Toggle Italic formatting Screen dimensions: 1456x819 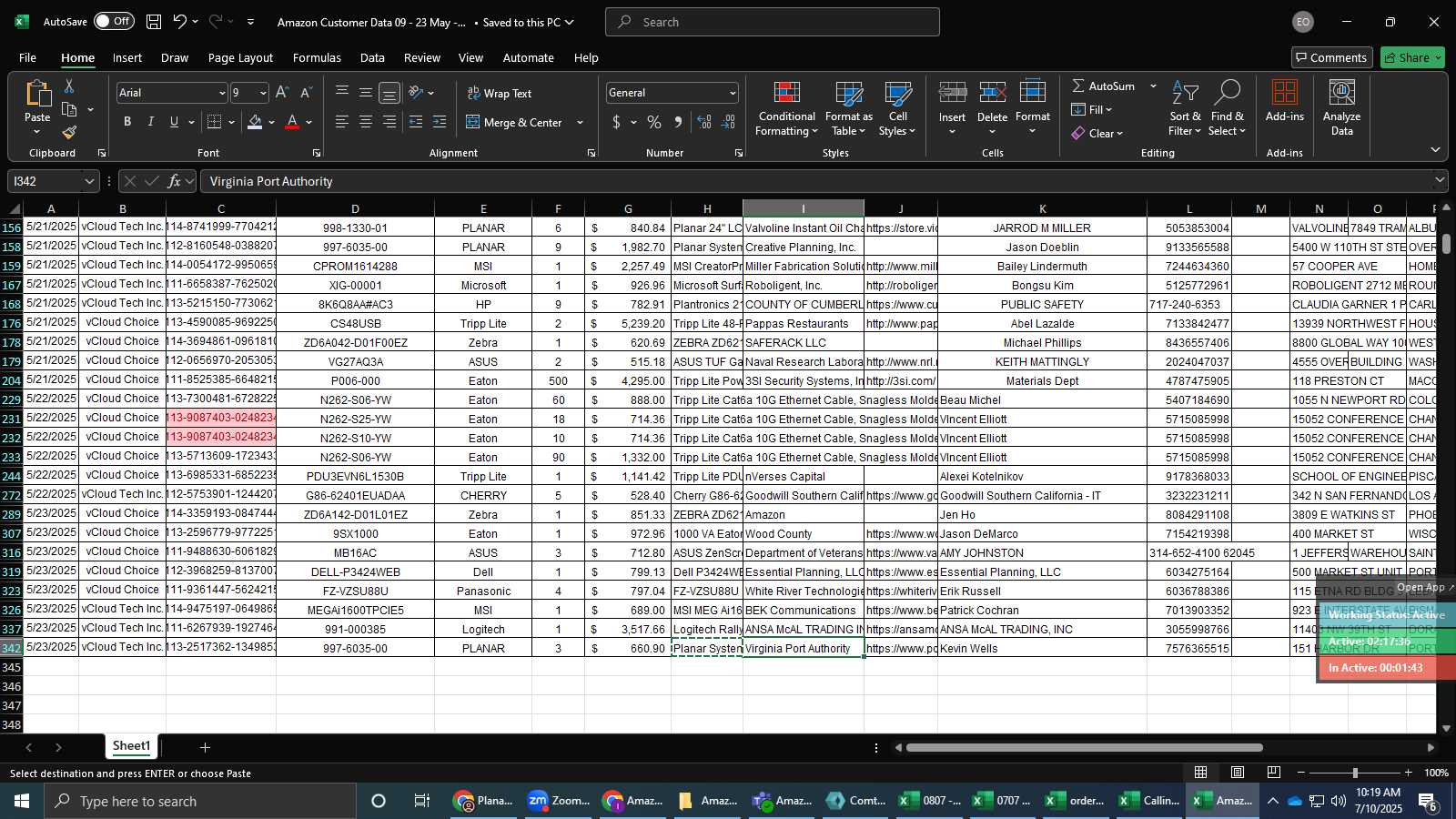tap(151, 122)
